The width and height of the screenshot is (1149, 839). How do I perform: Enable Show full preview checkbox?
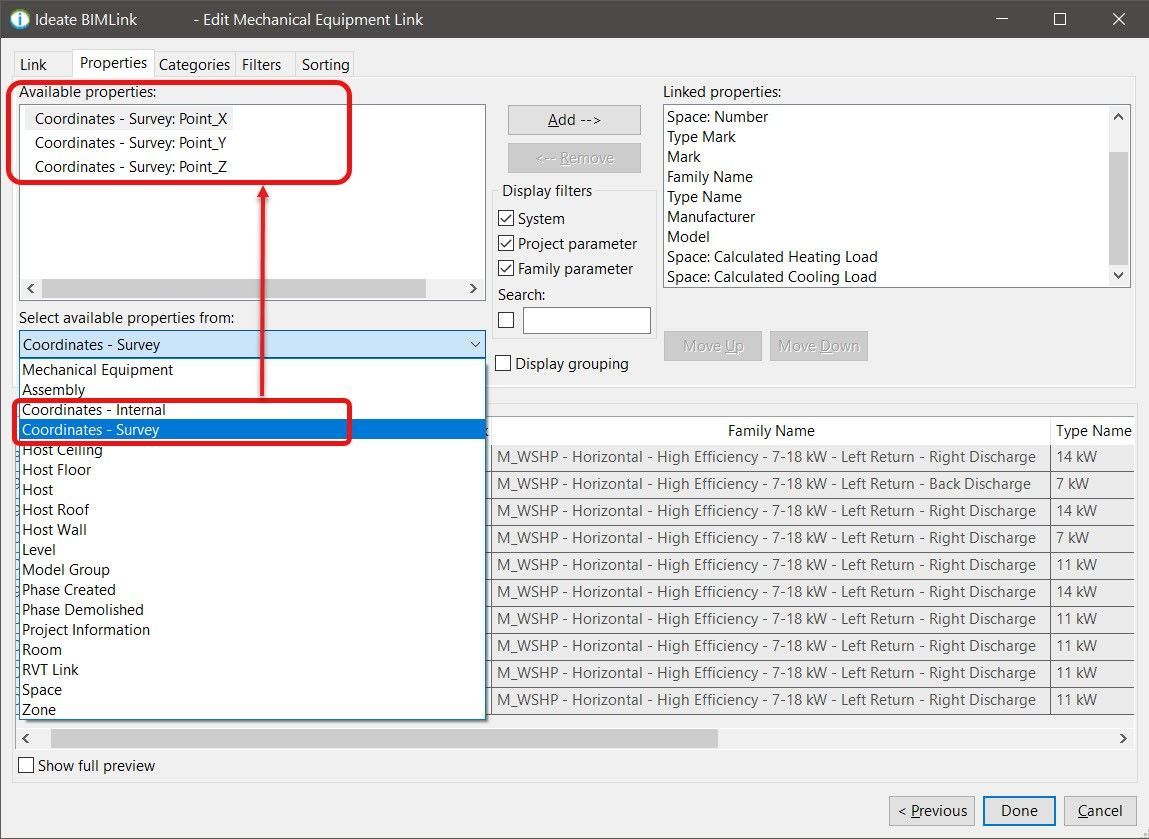pos(26,765)
